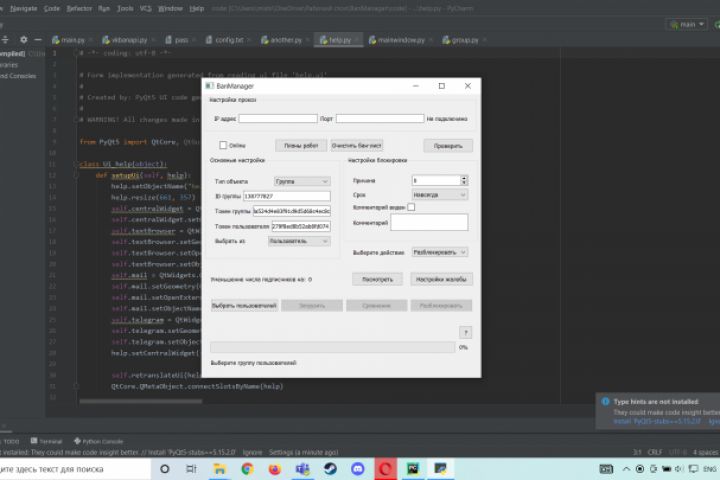Open the VCS menu

(x=145, y=8)
